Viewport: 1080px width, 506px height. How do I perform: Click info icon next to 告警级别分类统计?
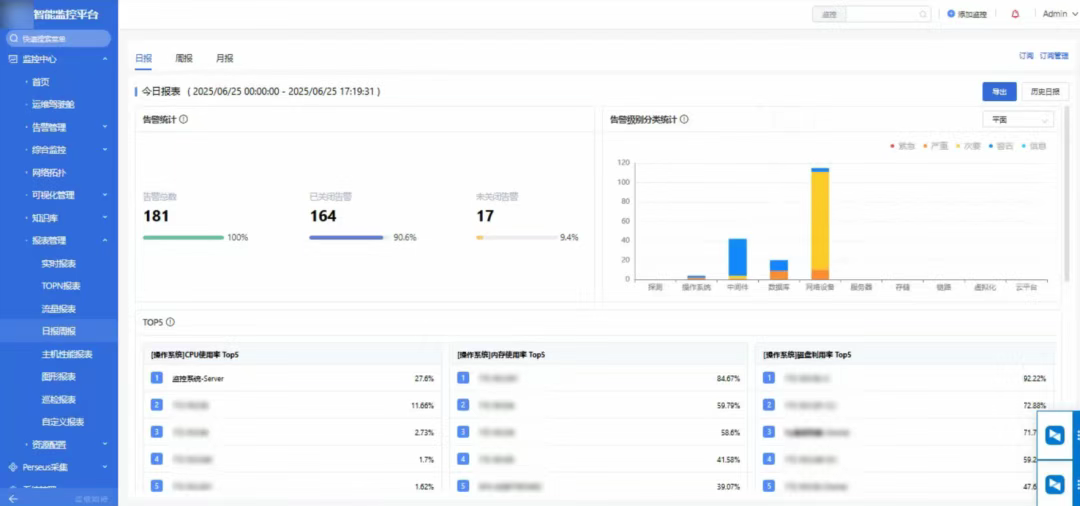click(684, 119)
